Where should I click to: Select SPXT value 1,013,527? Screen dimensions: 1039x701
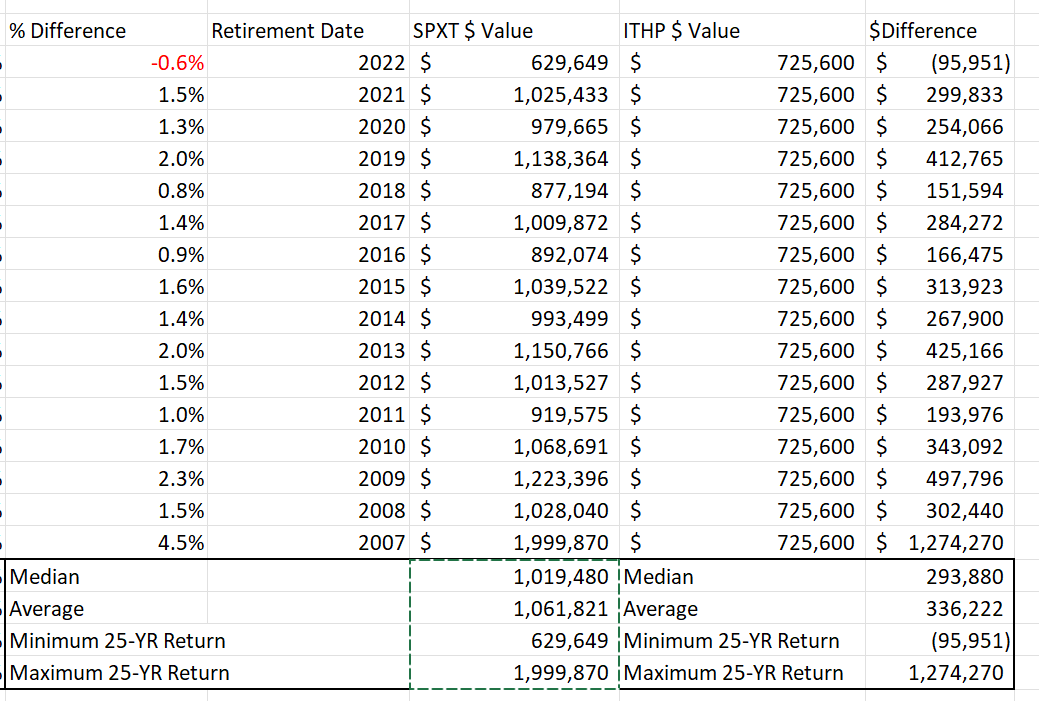coord(514,382)
